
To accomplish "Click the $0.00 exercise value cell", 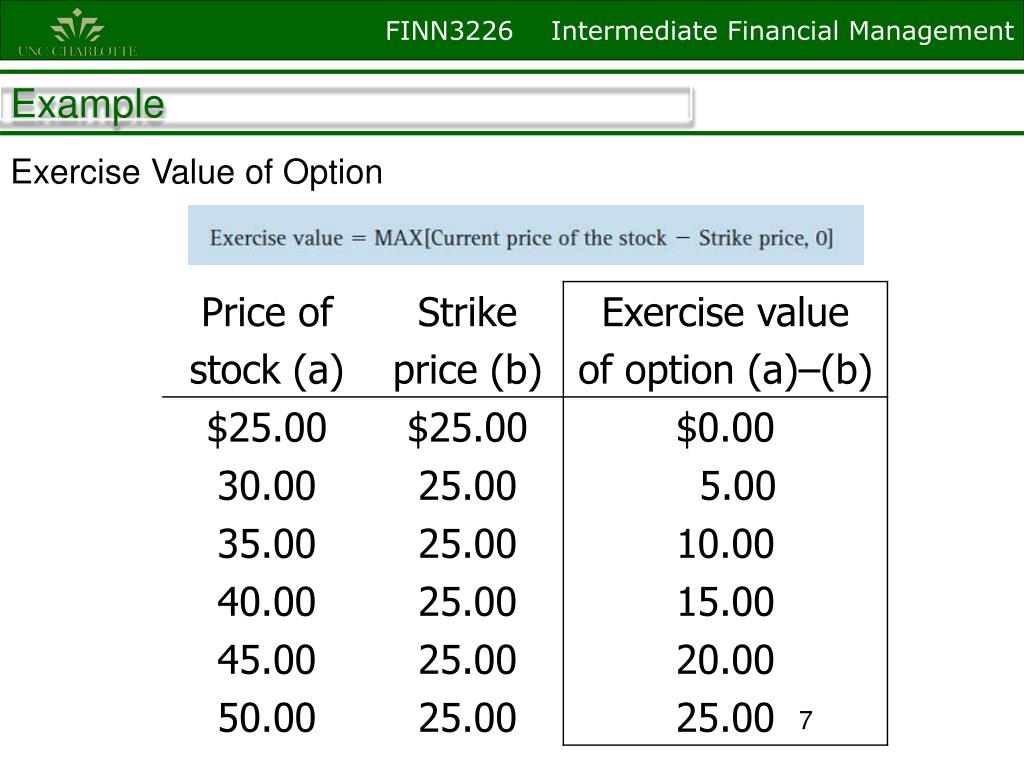I will pyautogui.click(x=725, y=428).
